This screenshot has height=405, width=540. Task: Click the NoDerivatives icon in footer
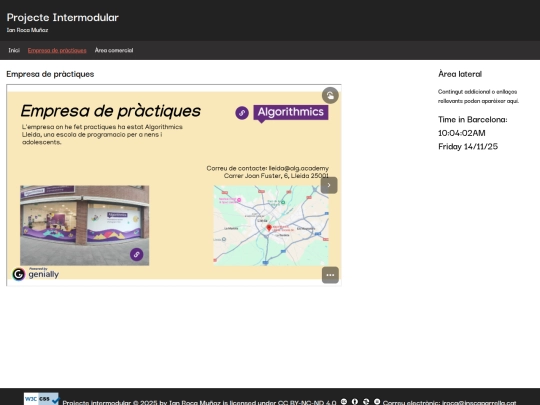point(377,402)
